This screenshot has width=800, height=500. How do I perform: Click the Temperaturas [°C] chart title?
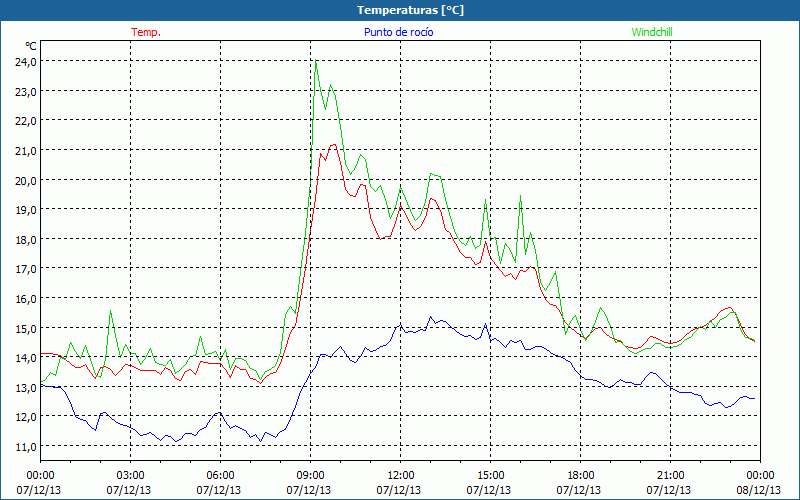click(x=410, y=10)
